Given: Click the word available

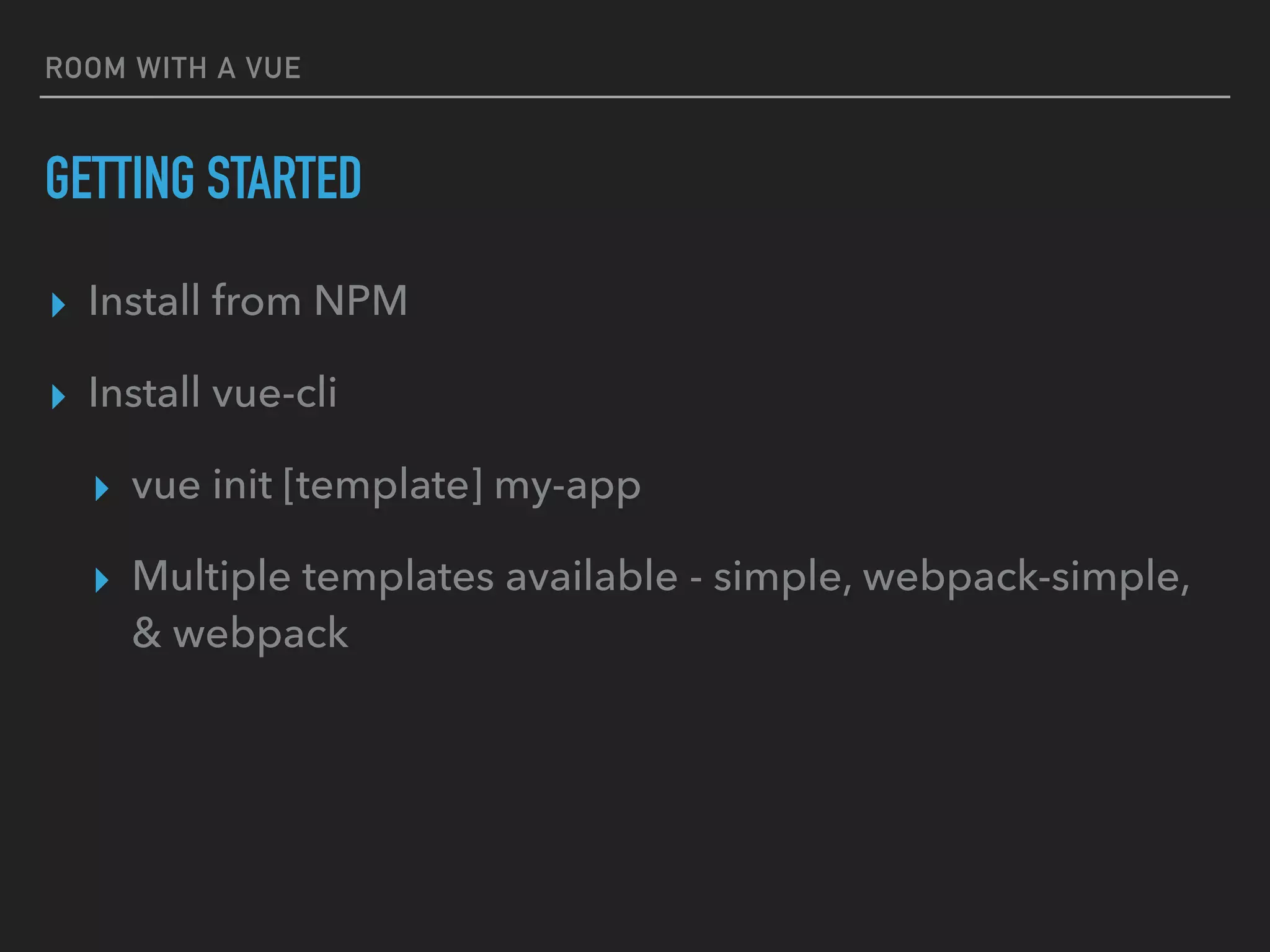Looking at the screenshot, I should tap(592, 576).
